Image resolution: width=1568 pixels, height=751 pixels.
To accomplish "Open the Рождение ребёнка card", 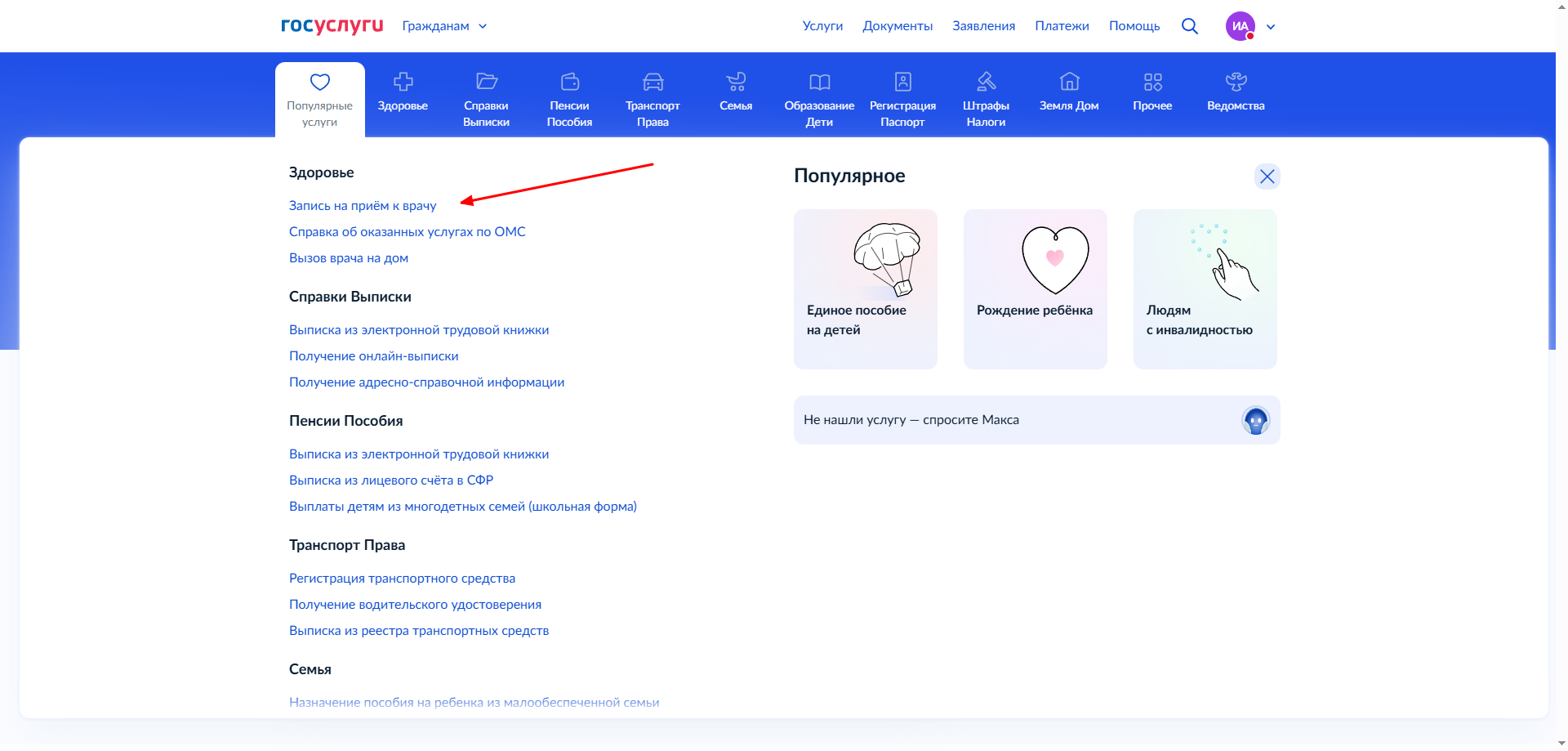I will point(1036,289).
